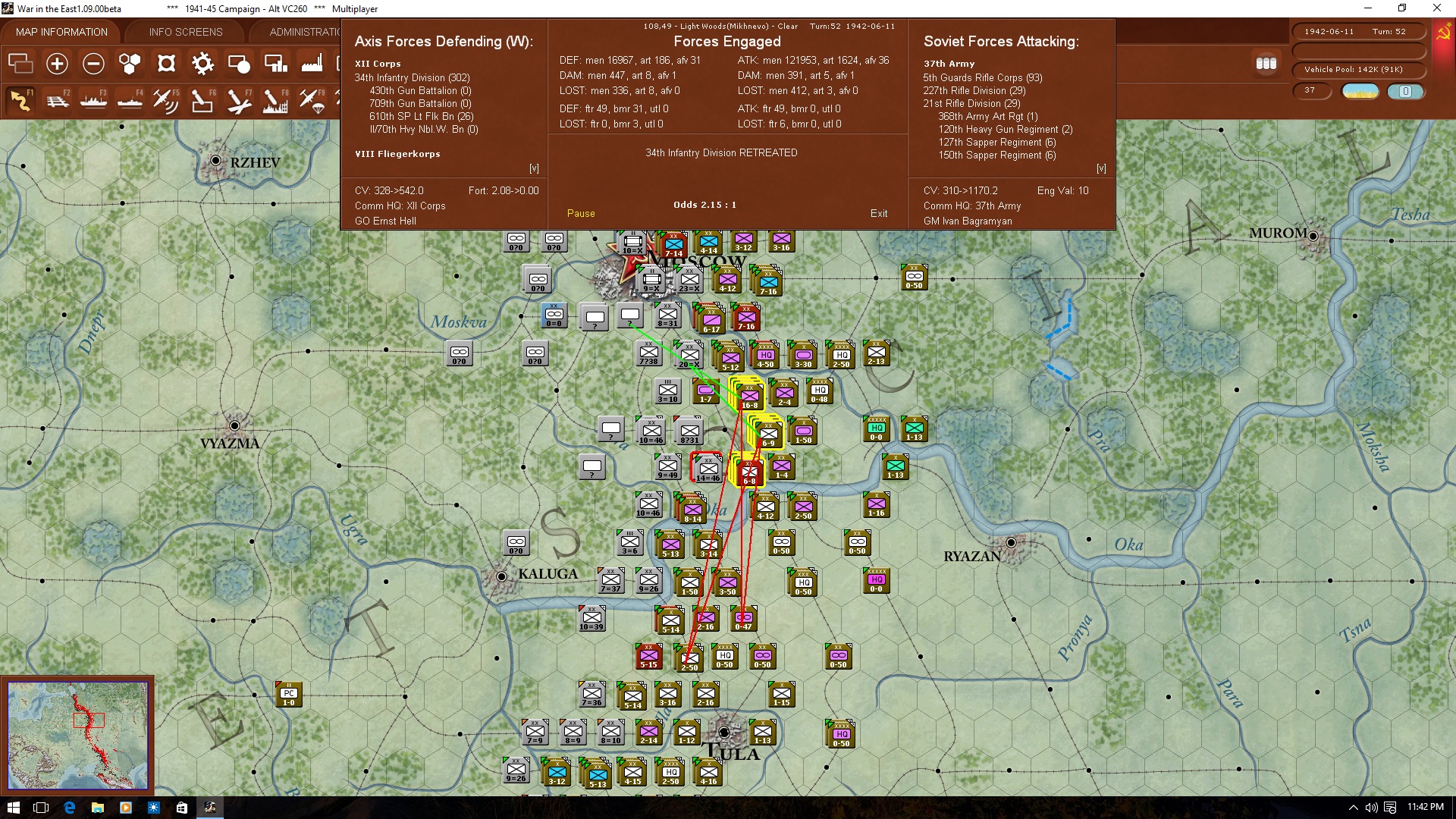
Task: Click 5th Guards Rifle Corps (93) entry
Action: point(982,77)
